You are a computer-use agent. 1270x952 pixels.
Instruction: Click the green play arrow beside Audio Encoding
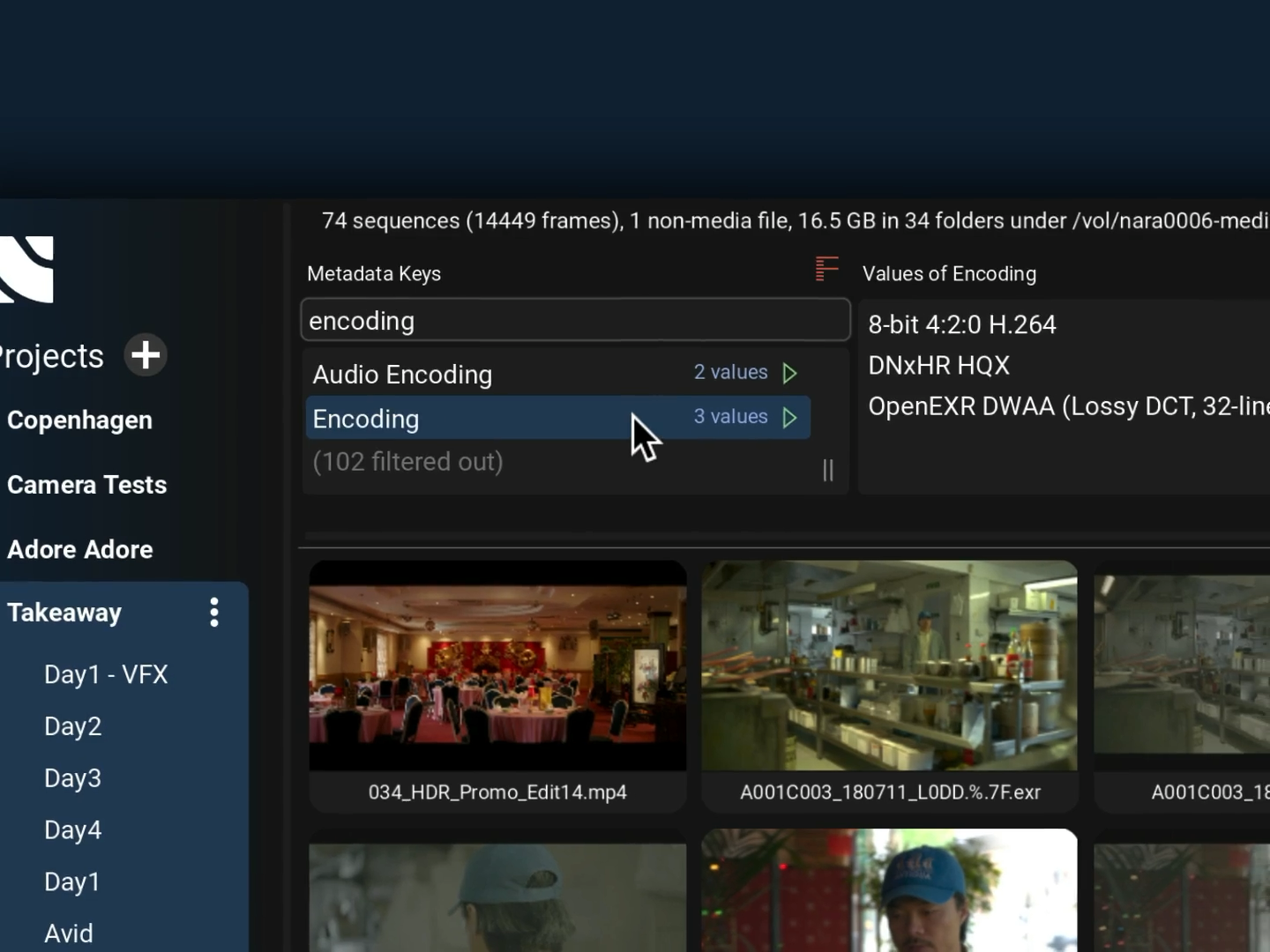click(x=789, y=373)
